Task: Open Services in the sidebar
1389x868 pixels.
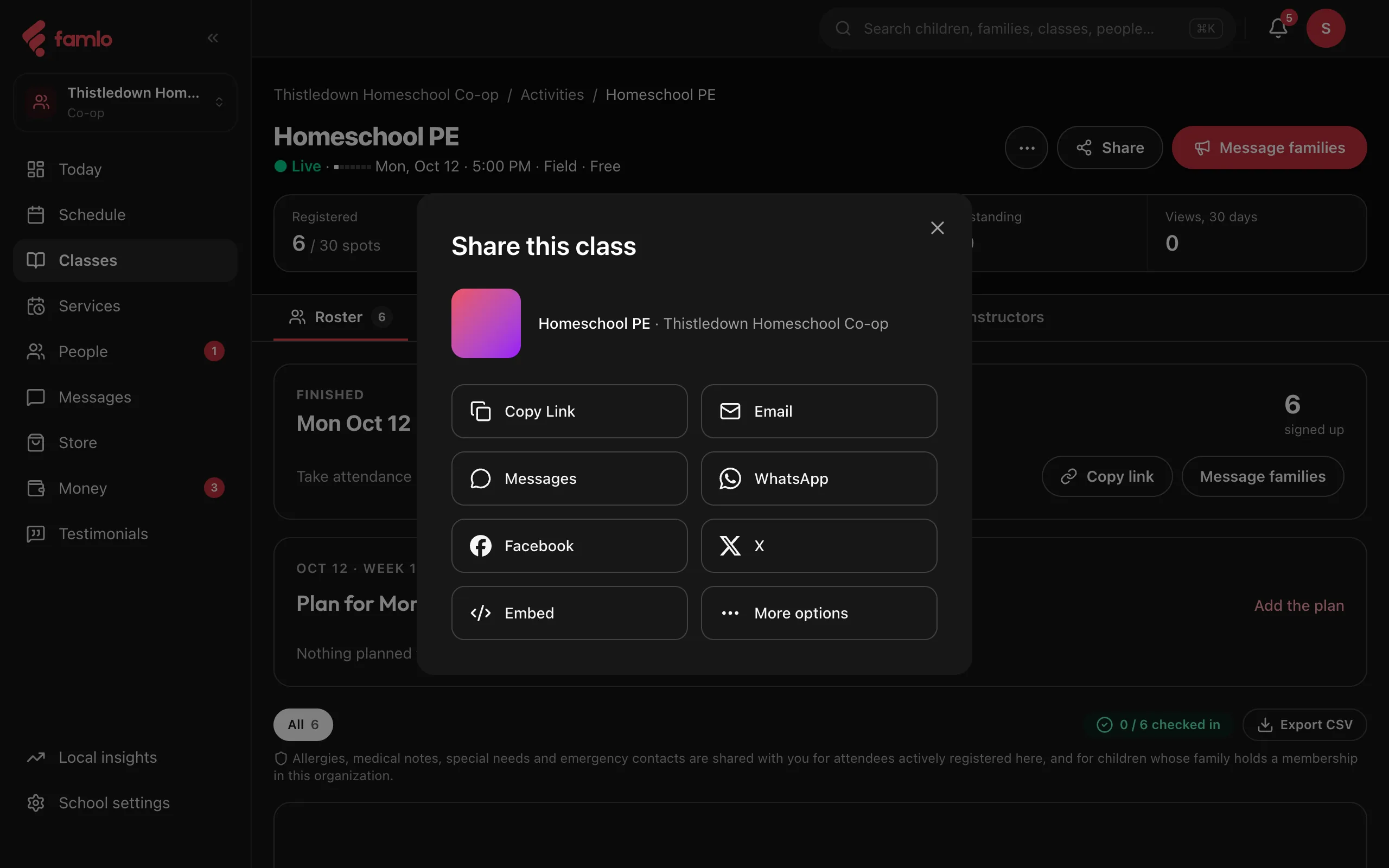Action: (x=125, y=306)
